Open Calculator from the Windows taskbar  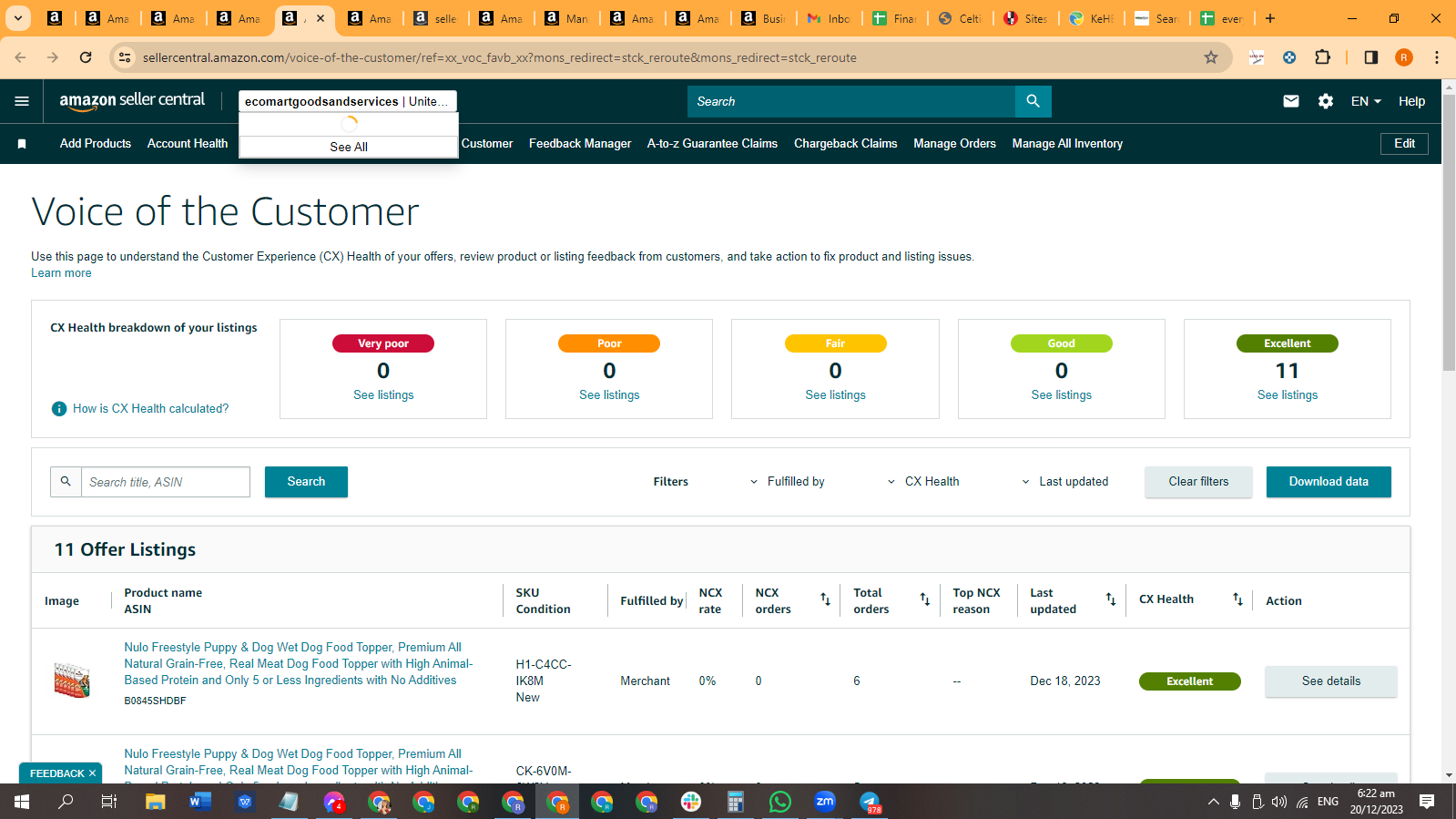point(736,802)
